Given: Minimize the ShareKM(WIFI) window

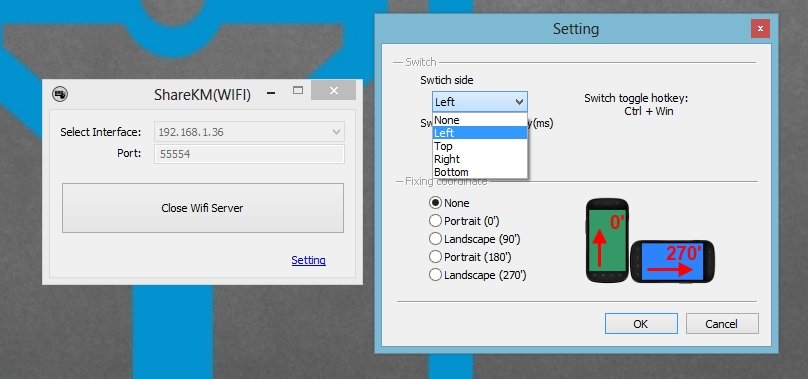Looking at the screenshot, I should tap(272, 93).
